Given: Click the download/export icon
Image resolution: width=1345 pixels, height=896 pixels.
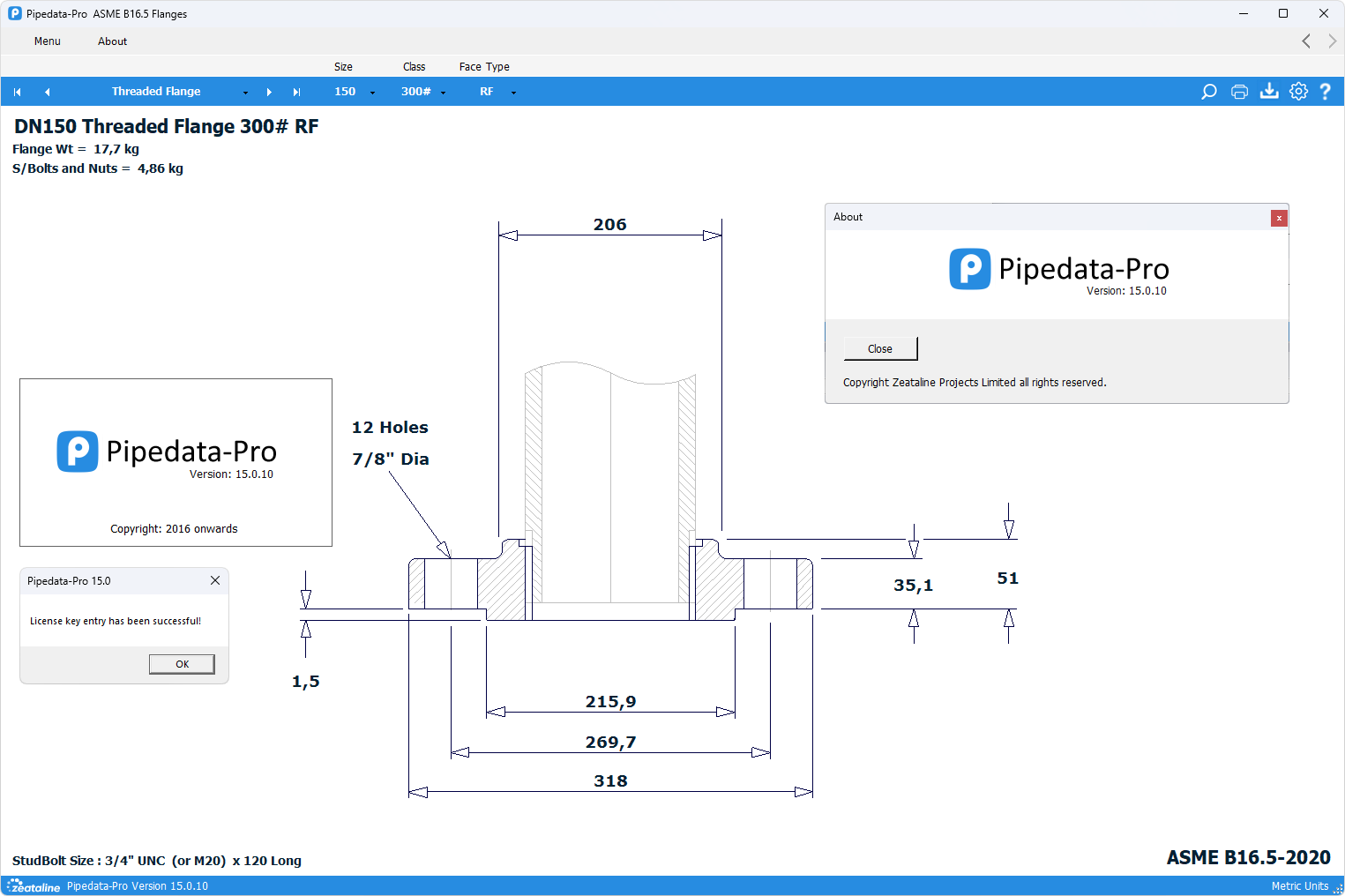Looking at the screenshot, I should pyautogui.click(x=1269, y=91).
